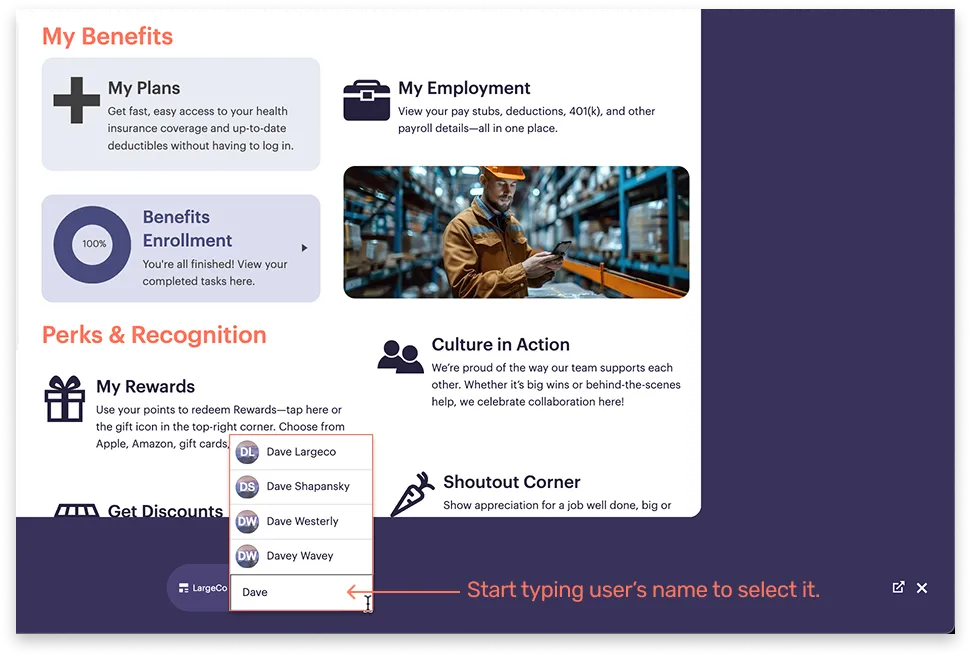Viewport: 971px width, 657px height.
Task: Open the preview in a new window icon
Action: 899,588
